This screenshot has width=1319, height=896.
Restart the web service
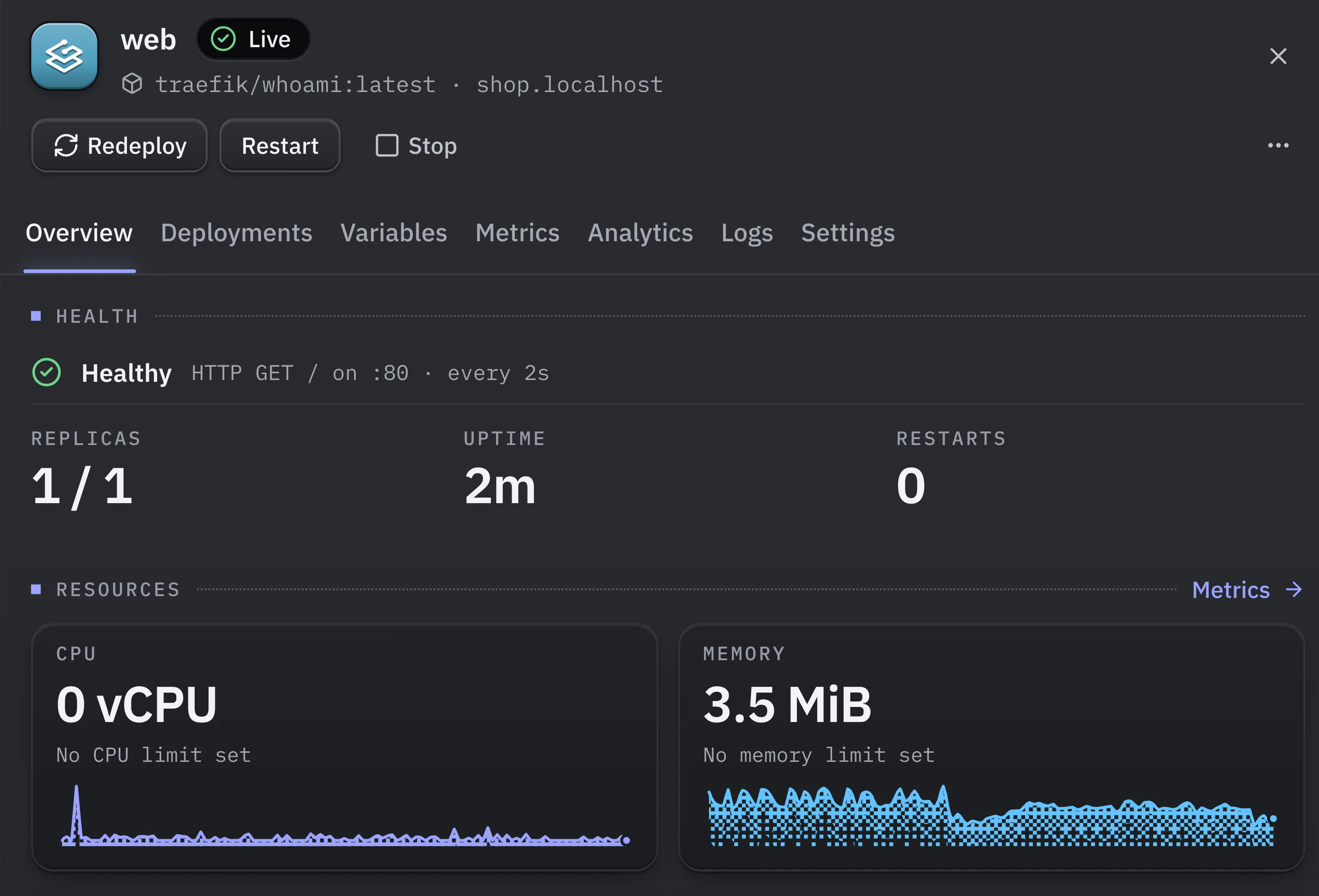(280, 146)
